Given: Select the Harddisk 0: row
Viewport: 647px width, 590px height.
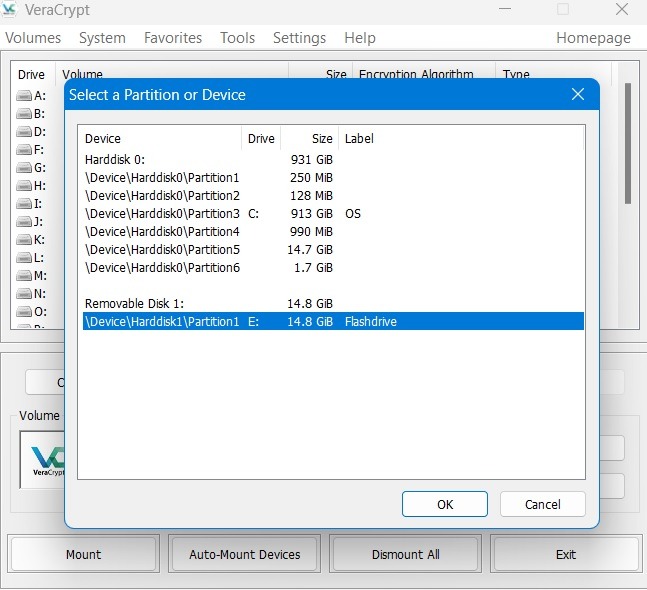Looking at the screenshot, I should click(x=333, y=160).
